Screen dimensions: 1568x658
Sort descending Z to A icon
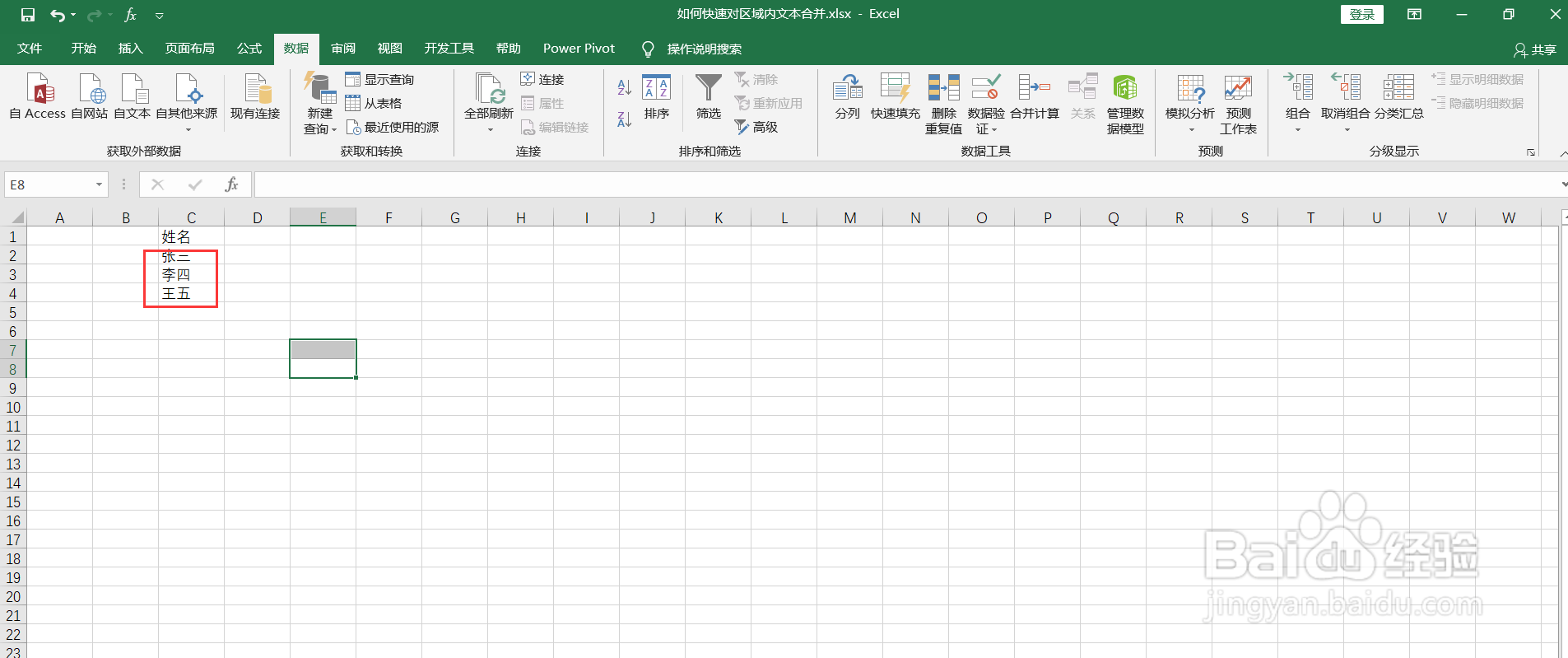625,119
